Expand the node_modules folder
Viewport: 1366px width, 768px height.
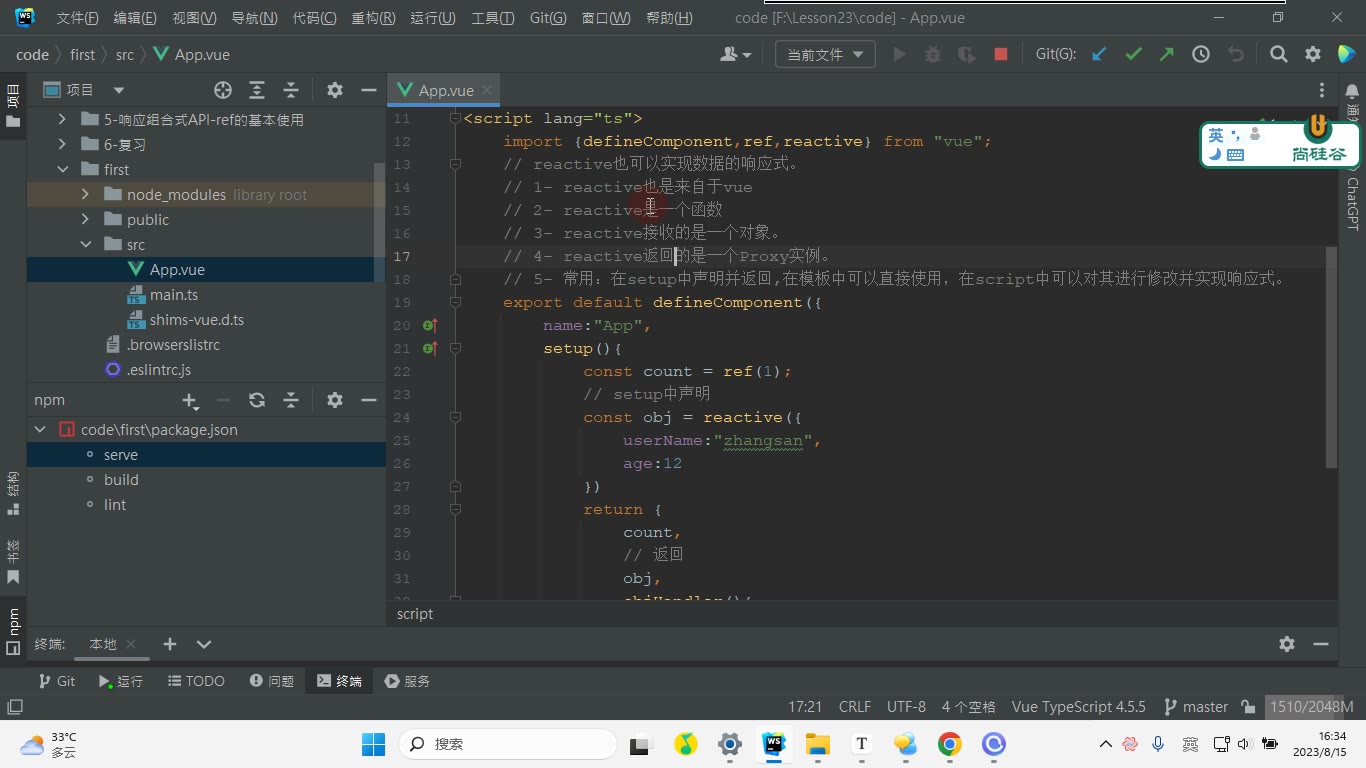coord(86,195)
